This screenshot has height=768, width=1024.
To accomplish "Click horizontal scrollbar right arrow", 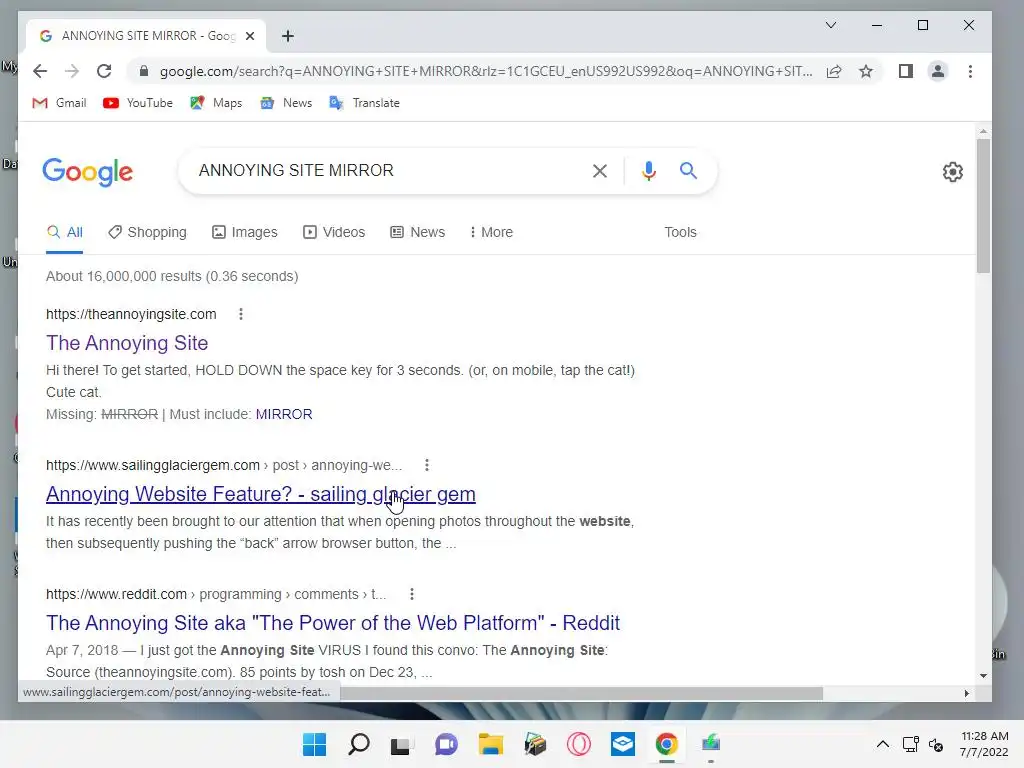I will click(967, 693).
